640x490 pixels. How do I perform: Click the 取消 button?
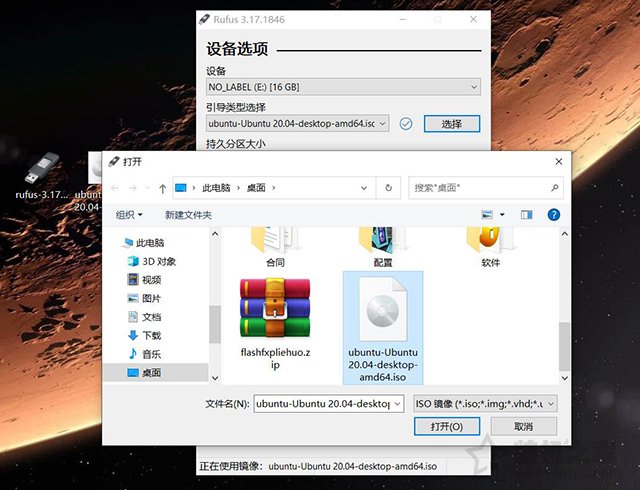tap(524, 427)
